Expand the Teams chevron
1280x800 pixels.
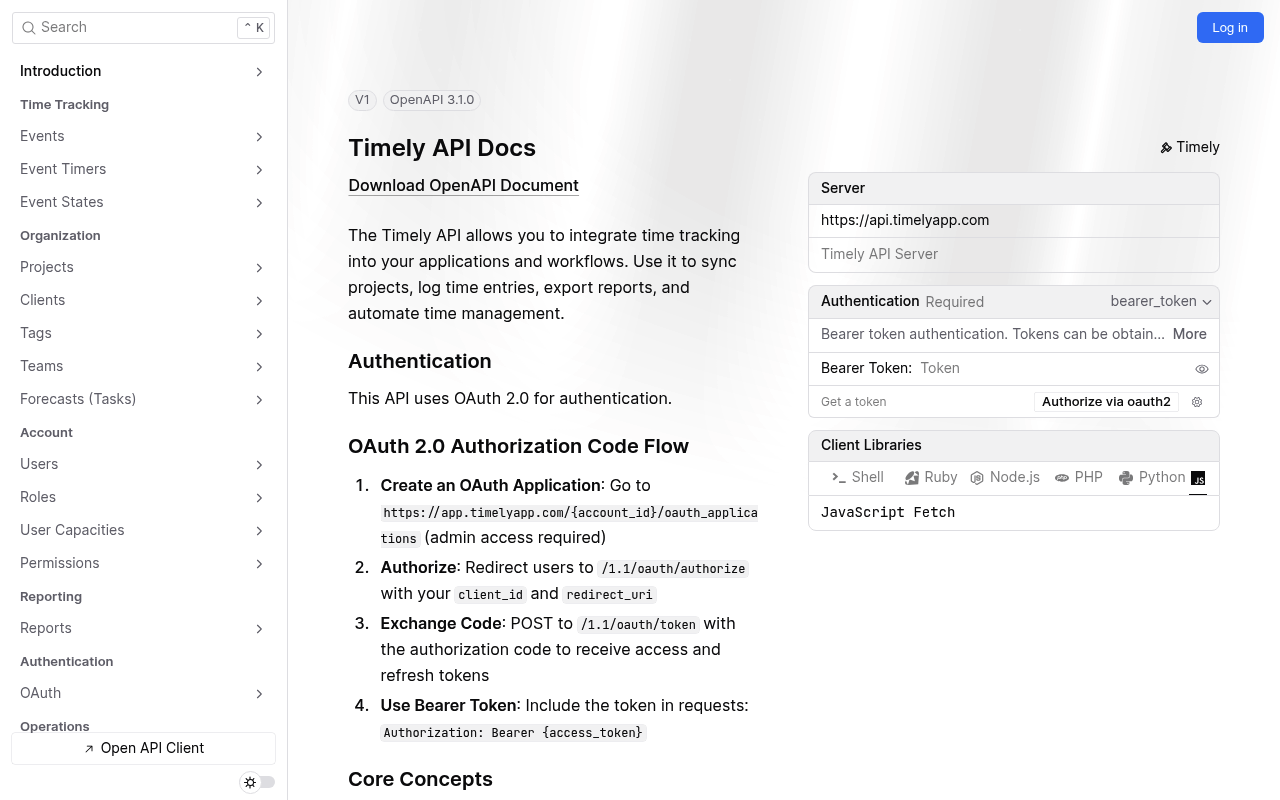259,367
